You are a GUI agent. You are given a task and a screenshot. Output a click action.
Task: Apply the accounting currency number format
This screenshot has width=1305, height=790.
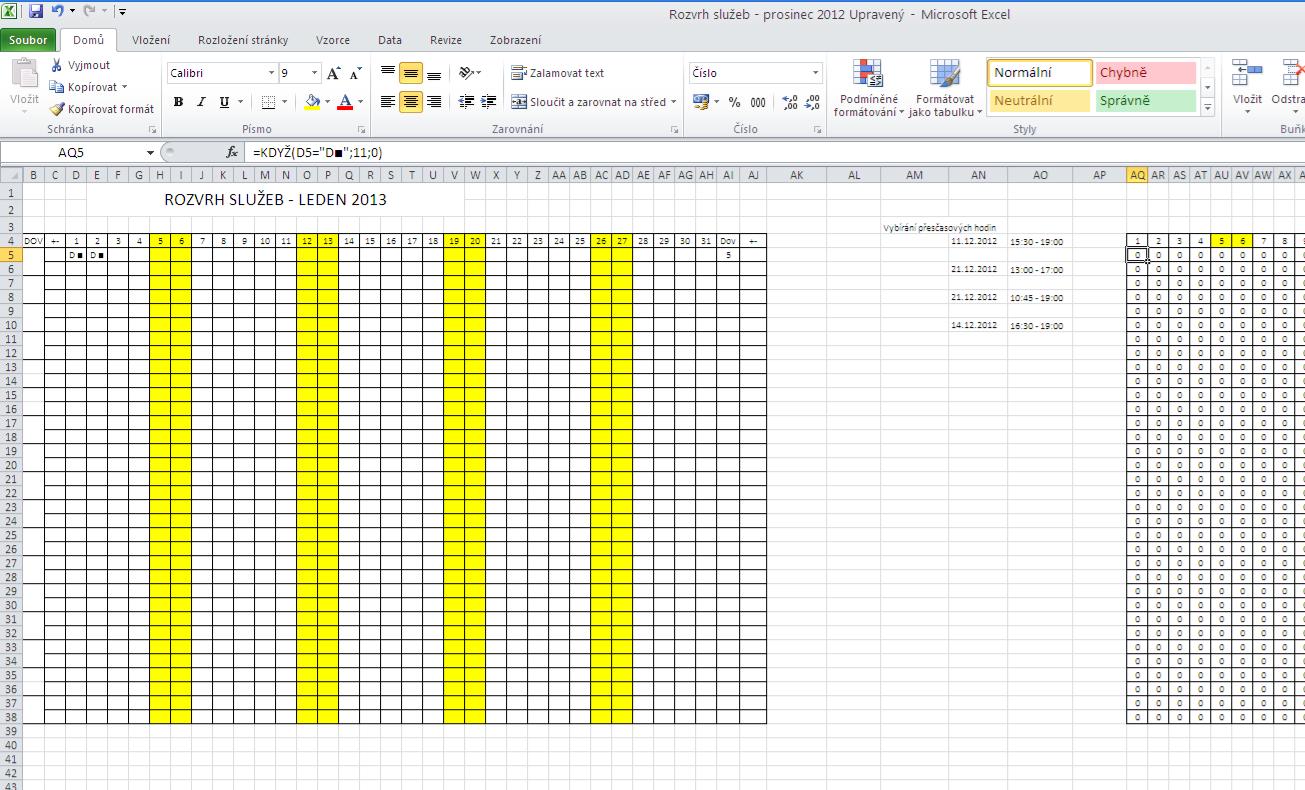tap(700, 102)
